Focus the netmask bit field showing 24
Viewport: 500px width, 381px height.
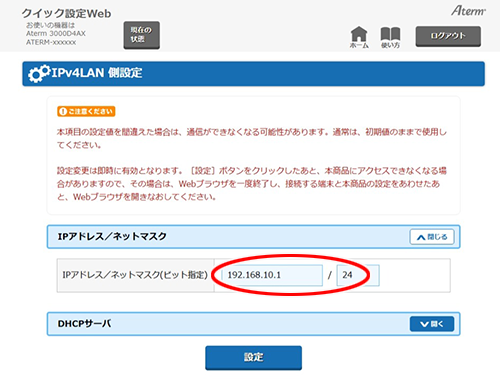(358, 275)
